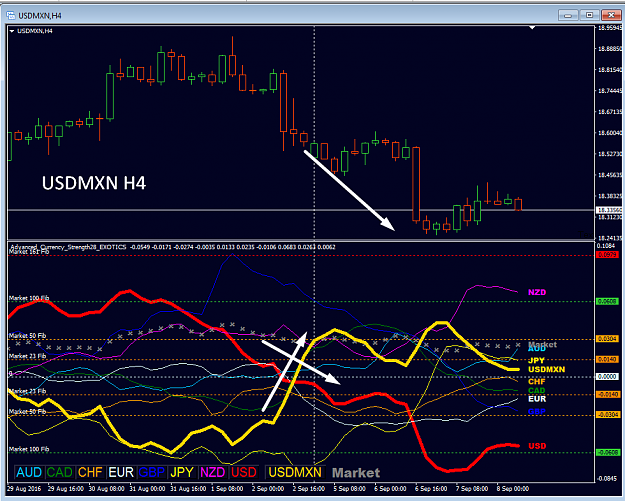Click the USDMXN,H4 chart window icon
The image size is (625, 501).
pos(11,16)
